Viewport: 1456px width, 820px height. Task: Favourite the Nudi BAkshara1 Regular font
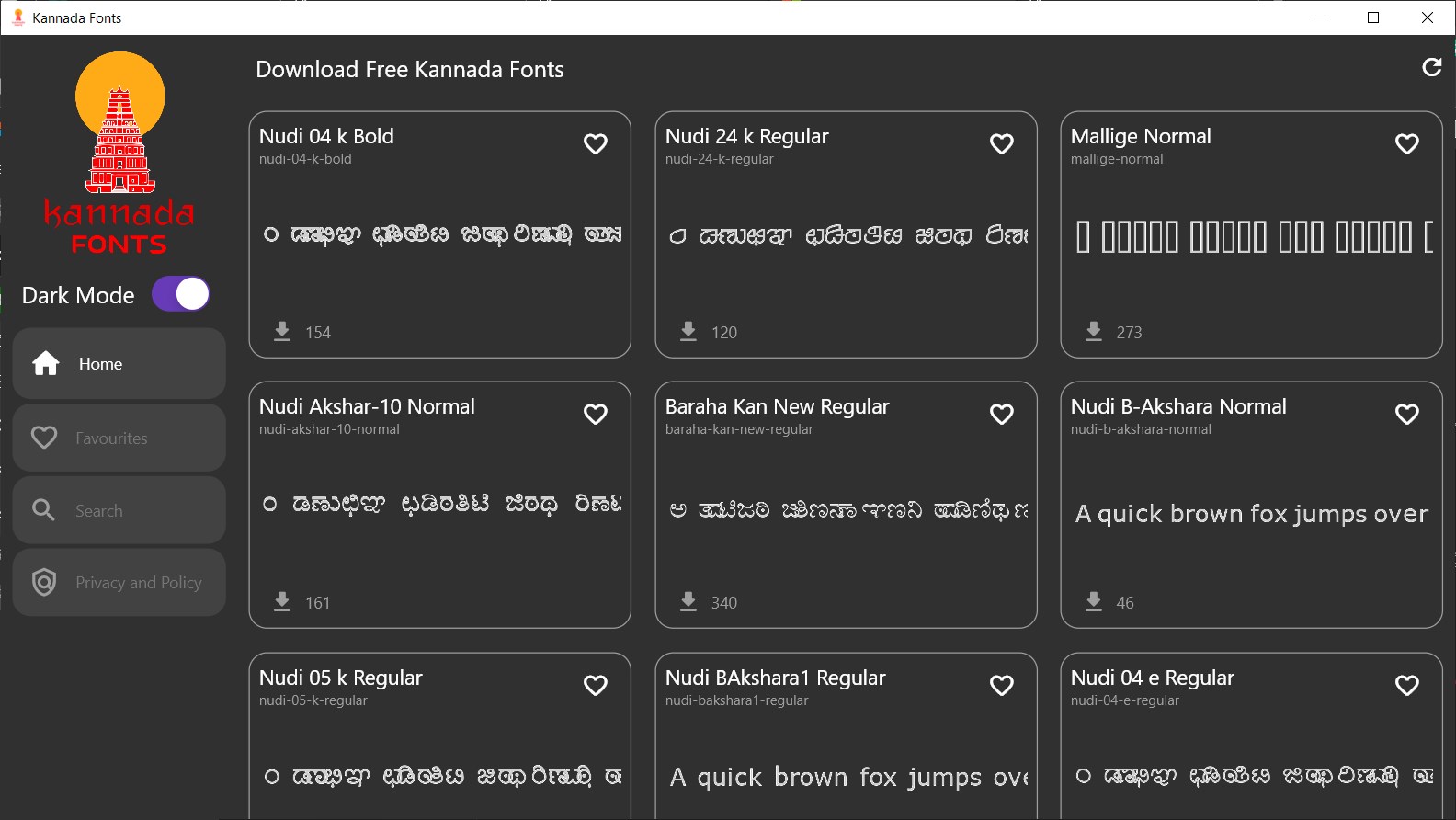tap(1002, 686)
